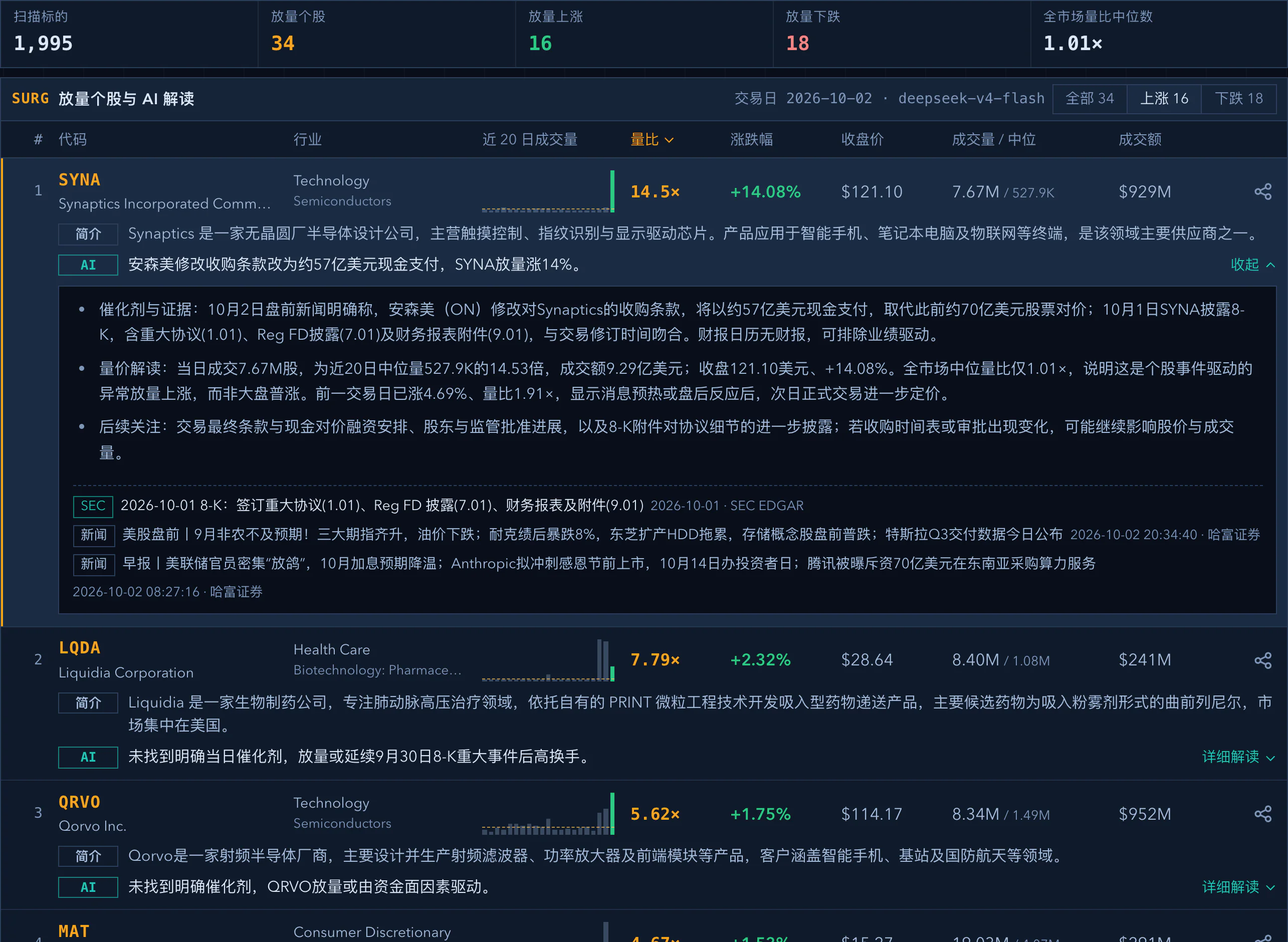This screenshot has height=942, width=1288.
Task: Expand 详细解读 for LQDA
Action: pos(1238,757)
